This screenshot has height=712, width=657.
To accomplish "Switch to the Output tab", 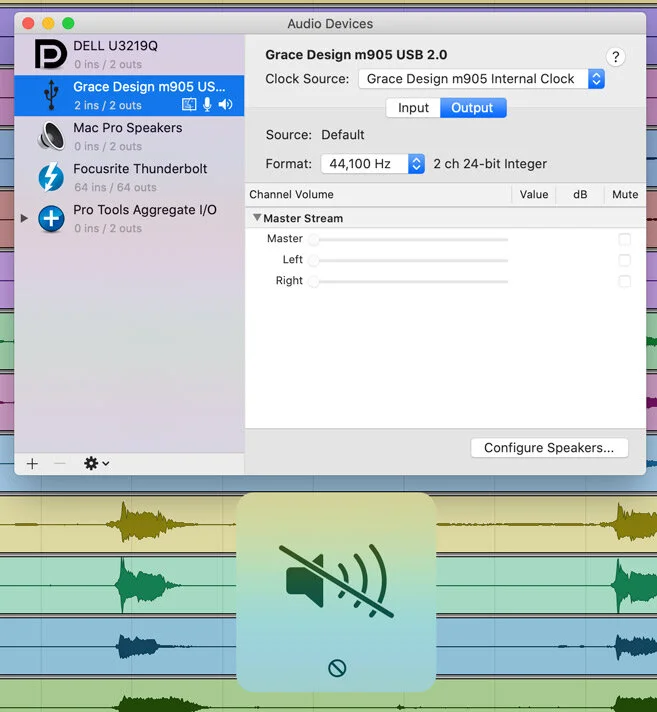I will (x=473, y=108).
